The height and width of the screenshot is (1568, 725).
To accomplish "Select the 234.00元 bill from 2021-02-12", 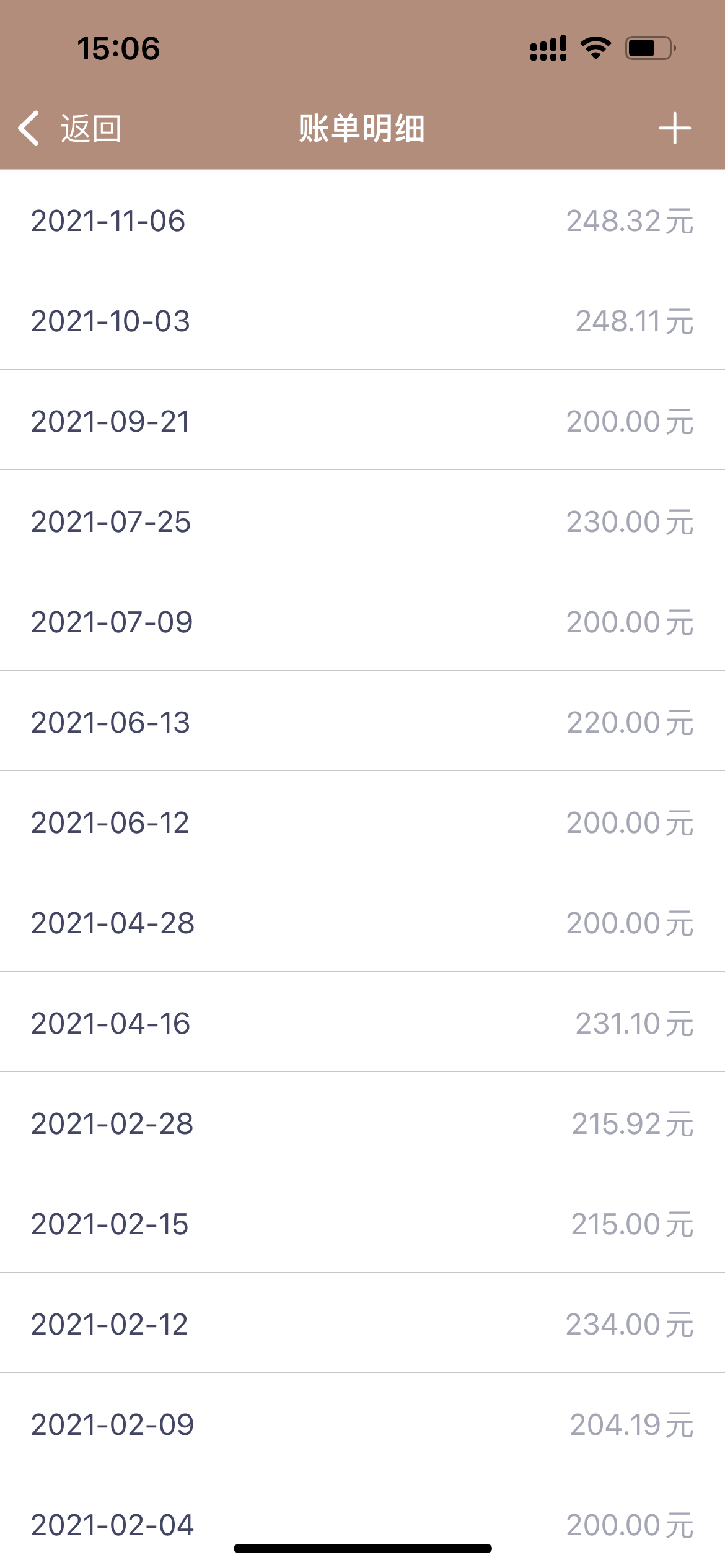I will [629, 1325].
